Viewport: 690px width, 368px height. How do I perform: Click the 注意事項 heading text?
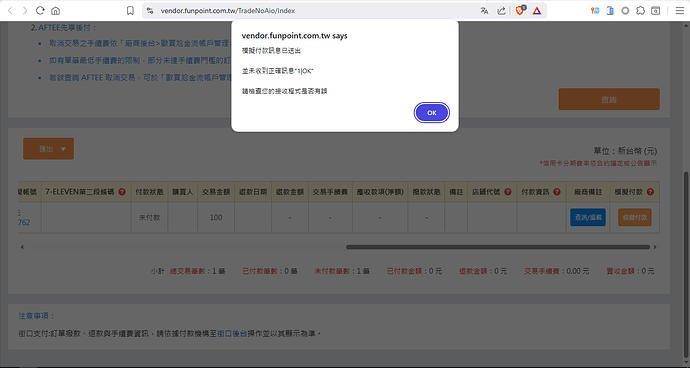(36, 316)
